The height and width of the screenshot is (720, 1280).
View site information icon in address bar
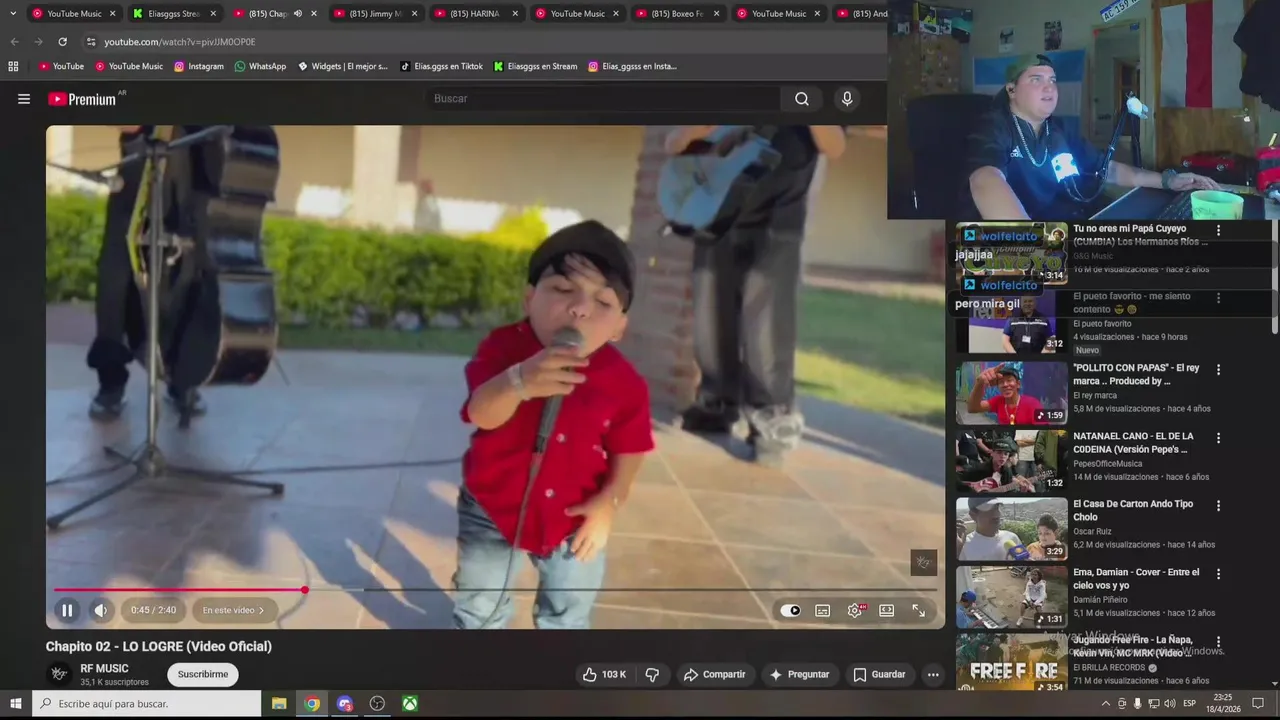click(91, 42)
